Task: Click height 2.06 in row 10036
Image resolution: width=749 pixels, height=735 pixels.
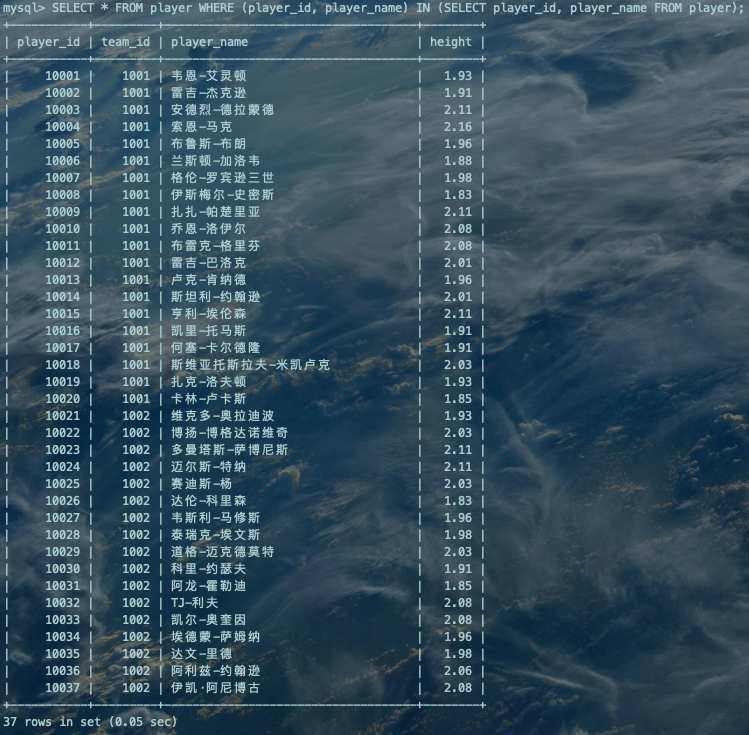Action: click(458, 671)
